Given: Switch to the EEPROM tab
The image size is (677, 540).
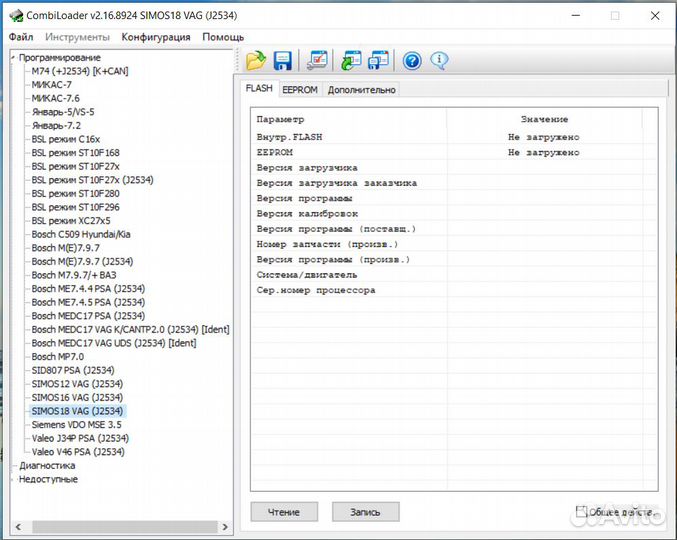Looking at the screenshot, I should click(299, 89).
